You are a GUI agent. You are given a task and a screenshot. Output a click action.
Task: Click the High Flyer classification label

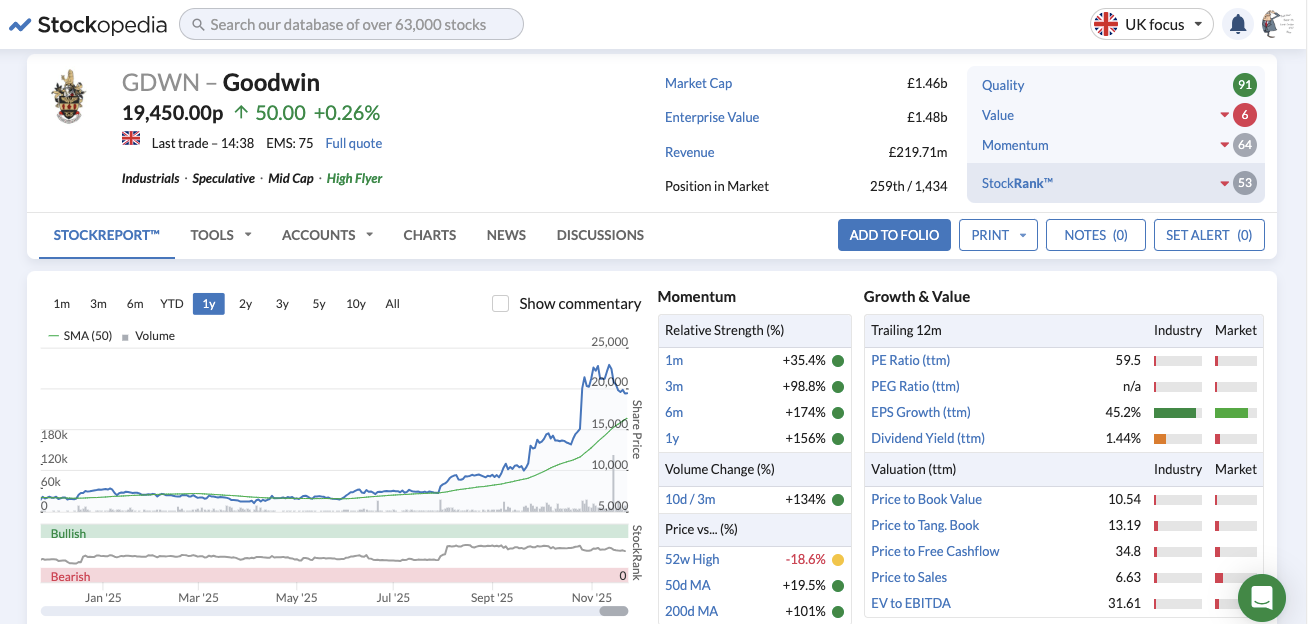click(355, 178)
